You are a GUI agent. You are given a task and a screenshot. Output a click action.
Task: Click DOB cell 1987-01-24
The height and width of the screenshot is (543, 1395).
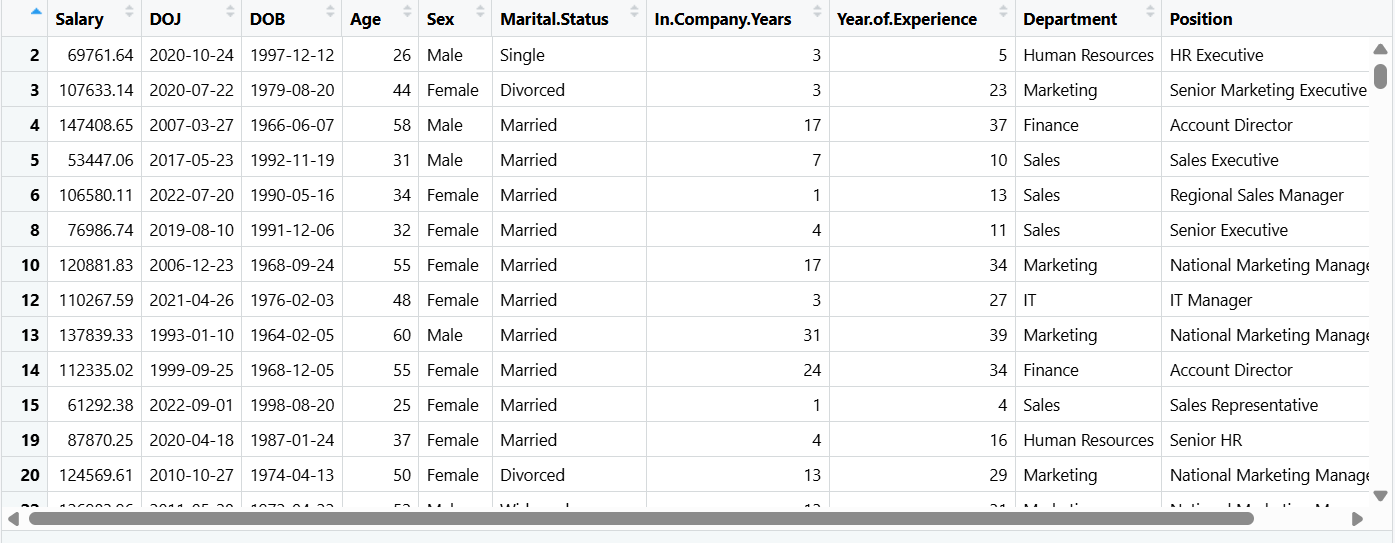[292, 440]
